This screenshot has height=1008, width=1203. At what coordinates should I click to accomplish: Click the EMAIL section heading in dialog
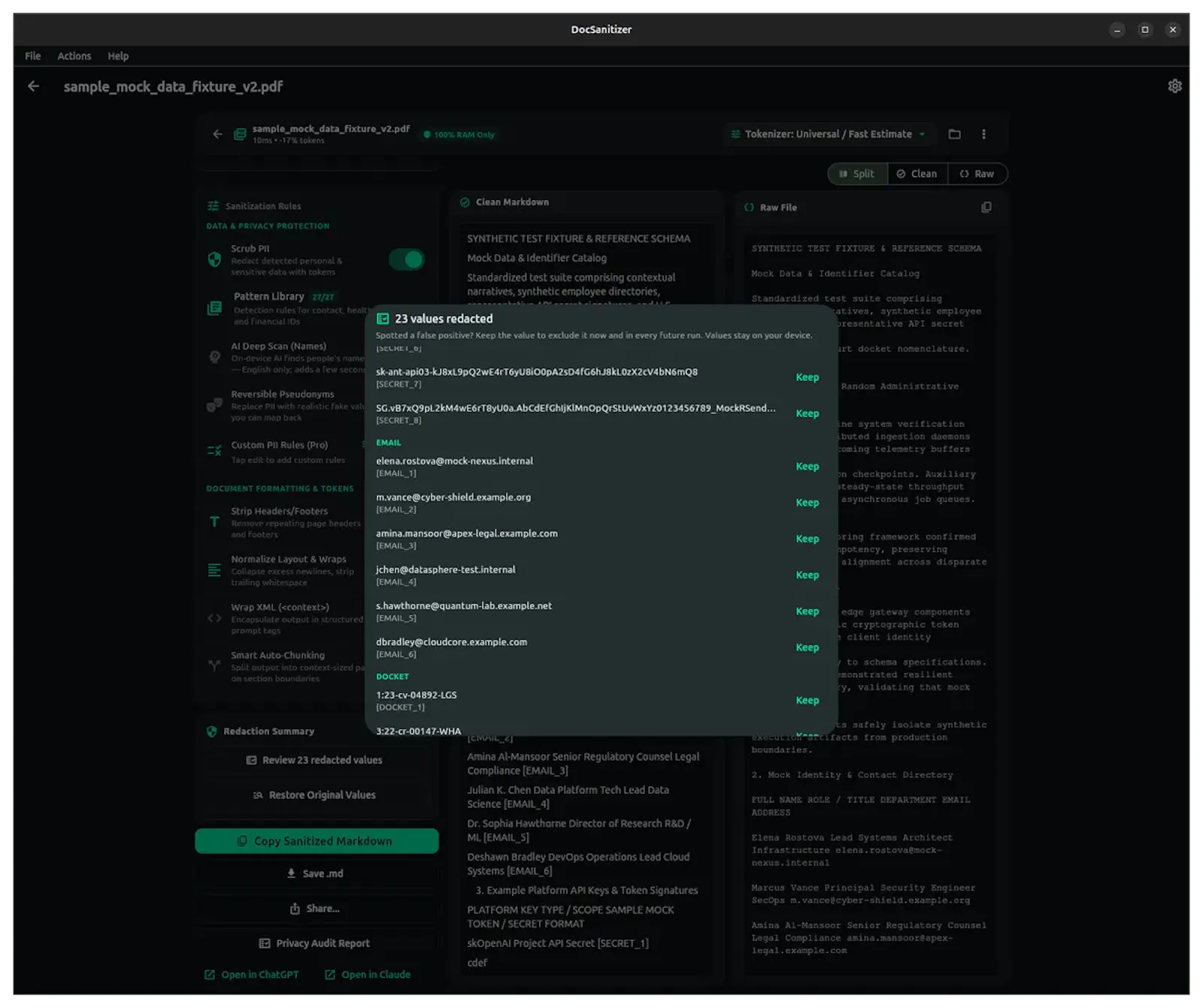[389, 443]
